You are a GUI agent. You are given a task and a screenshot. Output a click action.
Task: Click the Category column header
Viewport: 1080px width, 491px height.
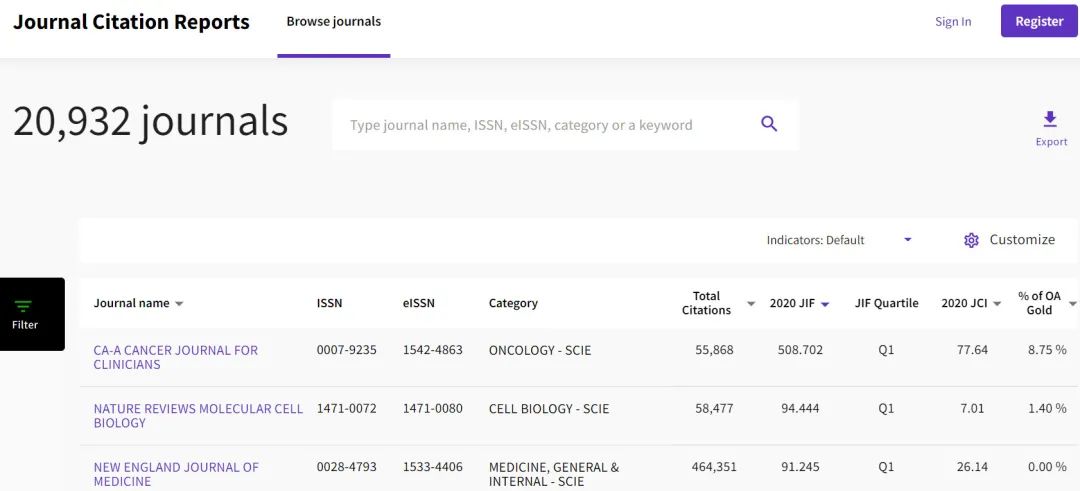tap(513, 304)
